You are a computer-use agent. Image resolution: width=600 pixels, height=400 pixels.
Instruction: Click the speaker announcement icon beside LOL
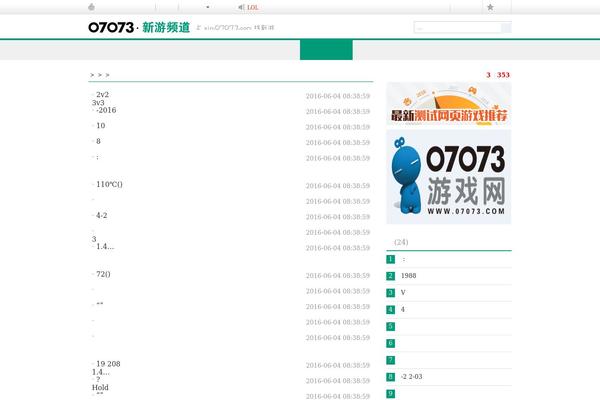tap(241, 7)
